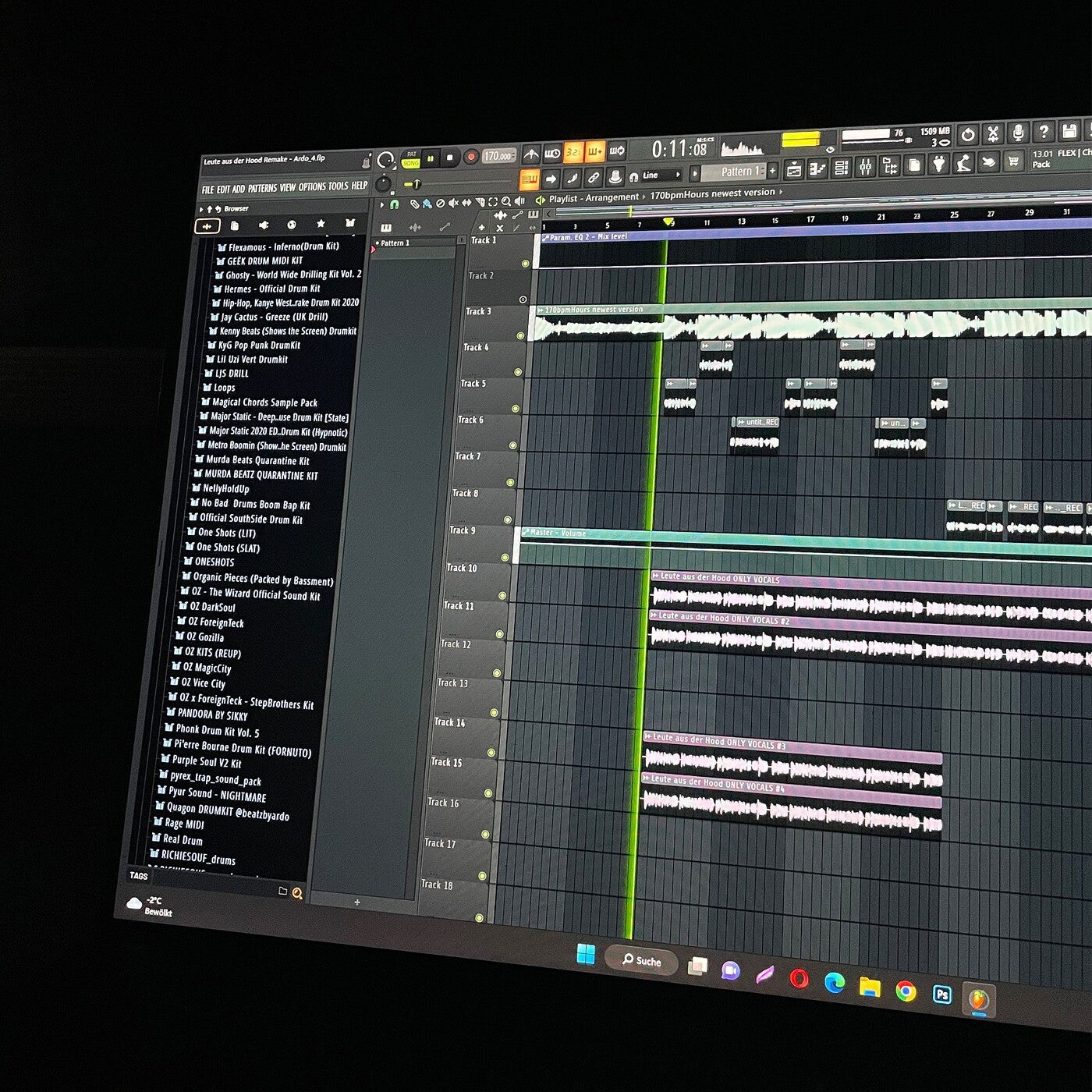Open the Pattern 1 selector dropdown
Viewport: 1092px width, 1092px height.
click(732, 172)
